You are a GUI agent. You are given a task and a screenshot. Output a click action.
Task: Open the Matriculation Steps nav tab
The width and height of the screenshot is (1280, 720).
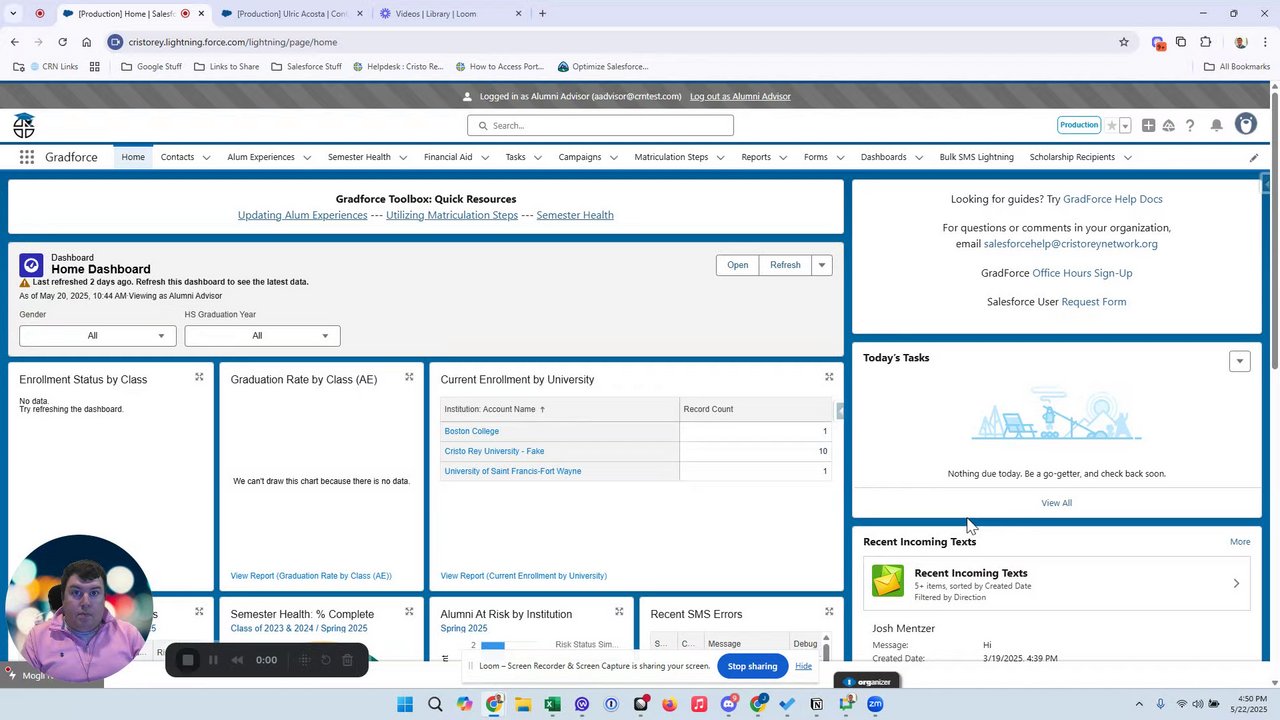click(x=671, y=157)
